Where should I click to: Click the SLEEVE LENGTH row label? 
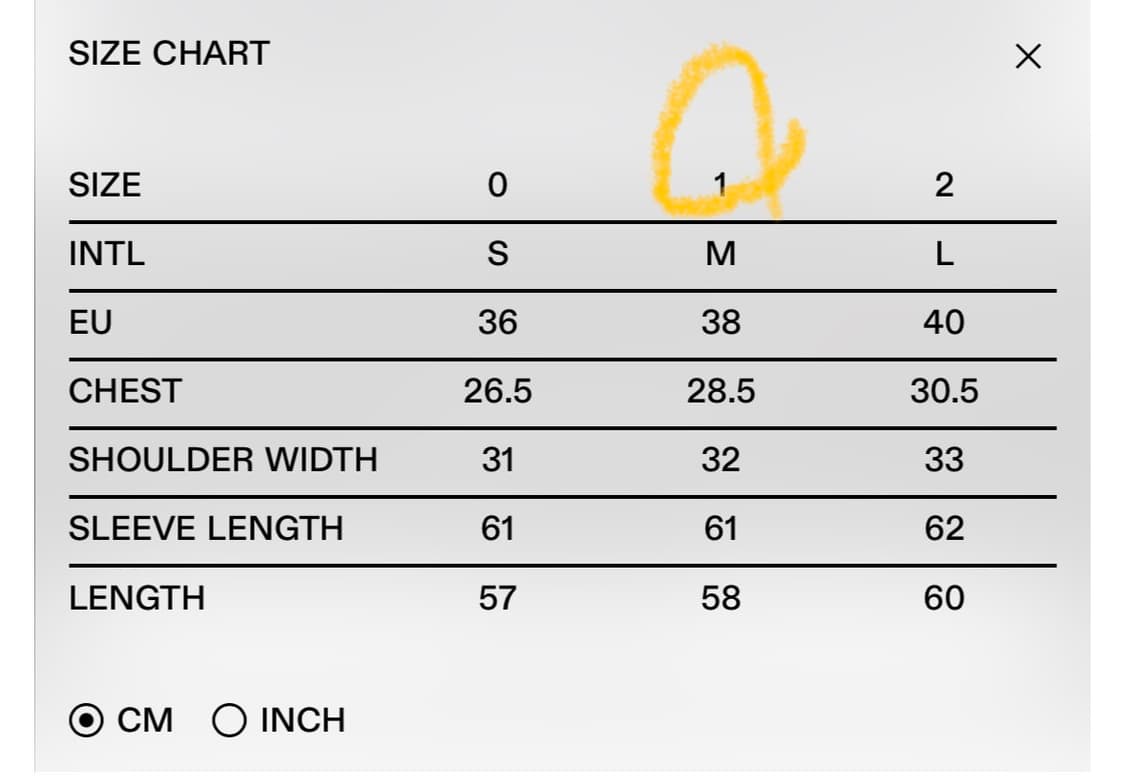point(206,528)
